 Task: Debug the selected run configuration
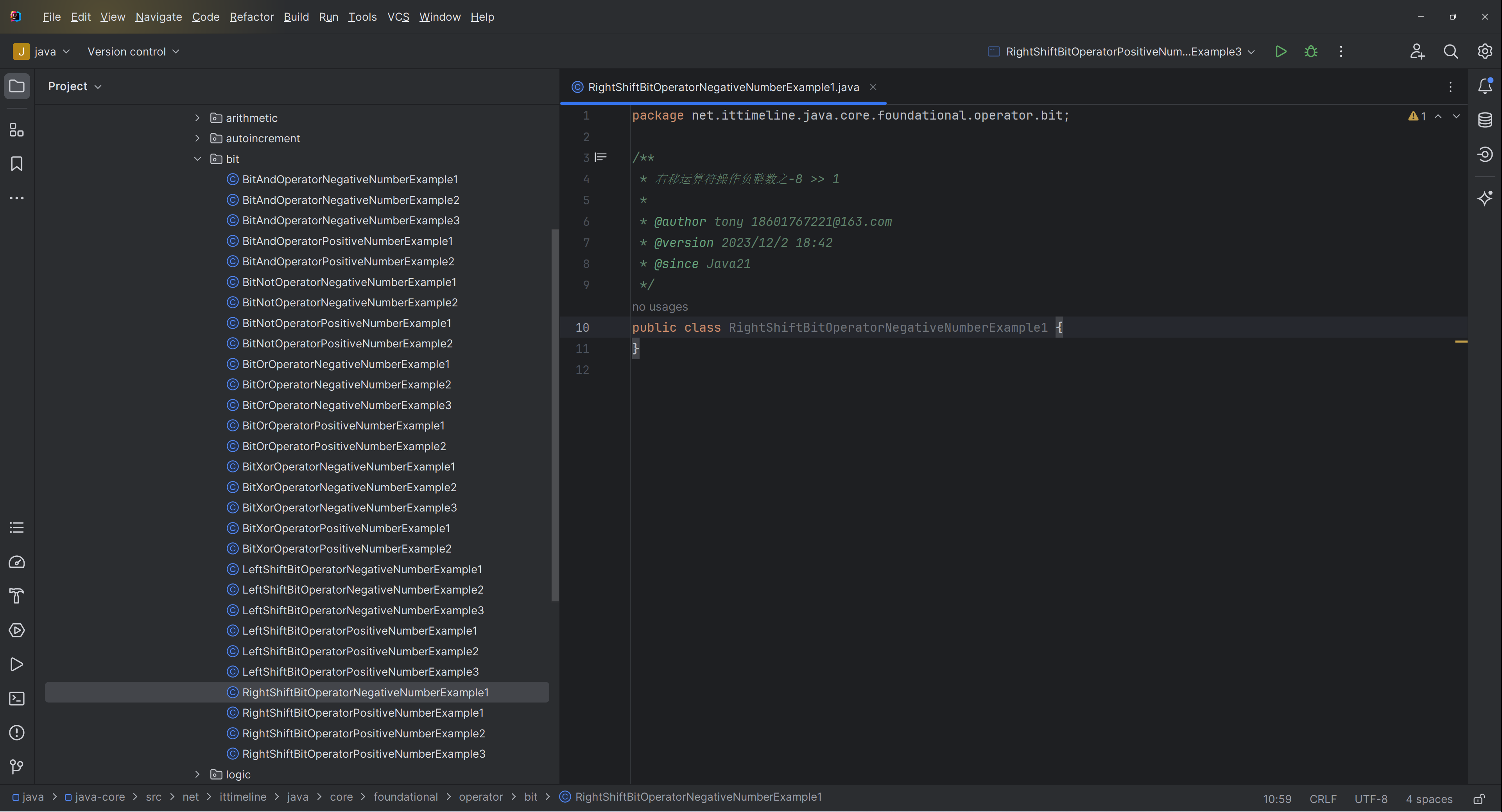1311,51
